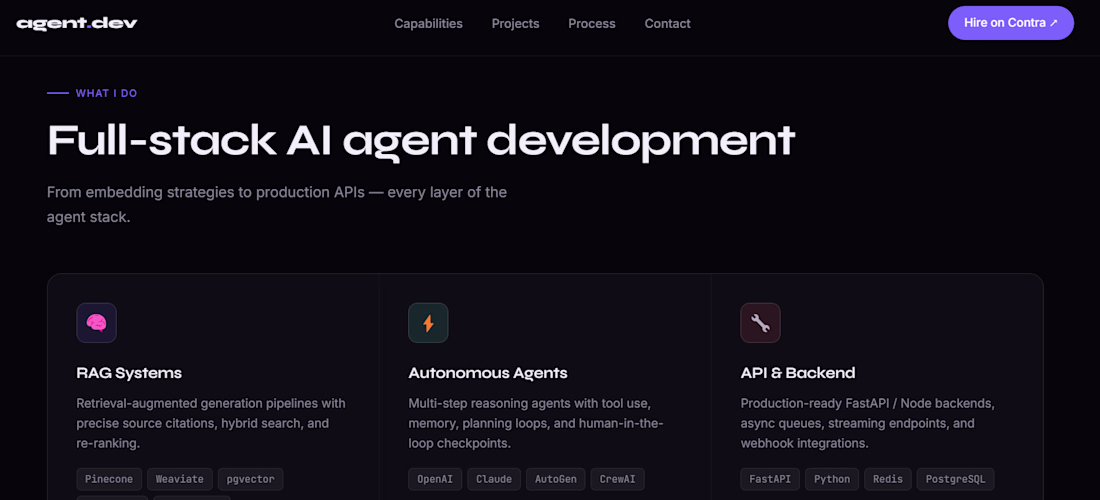Click the Weaviate tag
Screen dimensions: 1100x500
coord(180,479)
